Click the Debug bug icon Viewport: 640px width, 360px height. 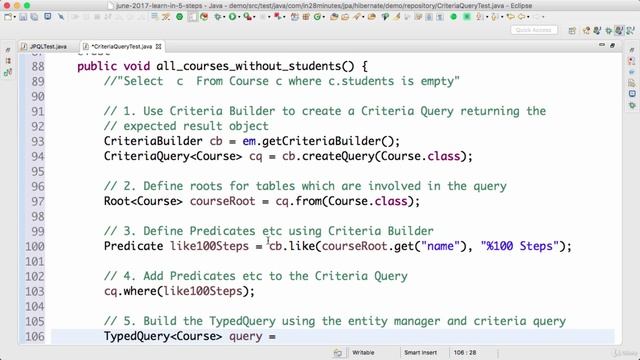click(218, 17)
